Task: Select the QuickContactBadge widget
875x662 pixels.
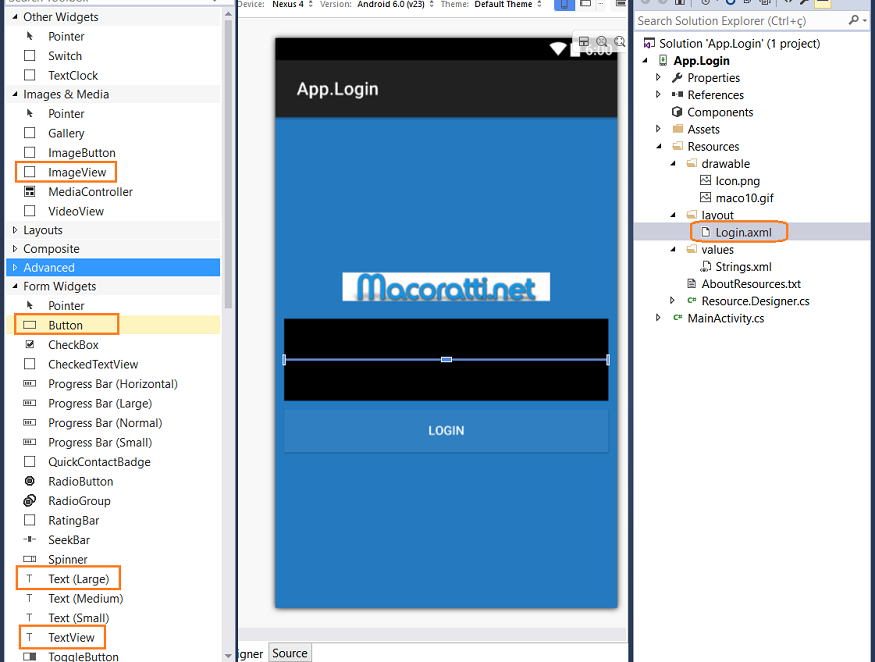Action: (99, 462)
